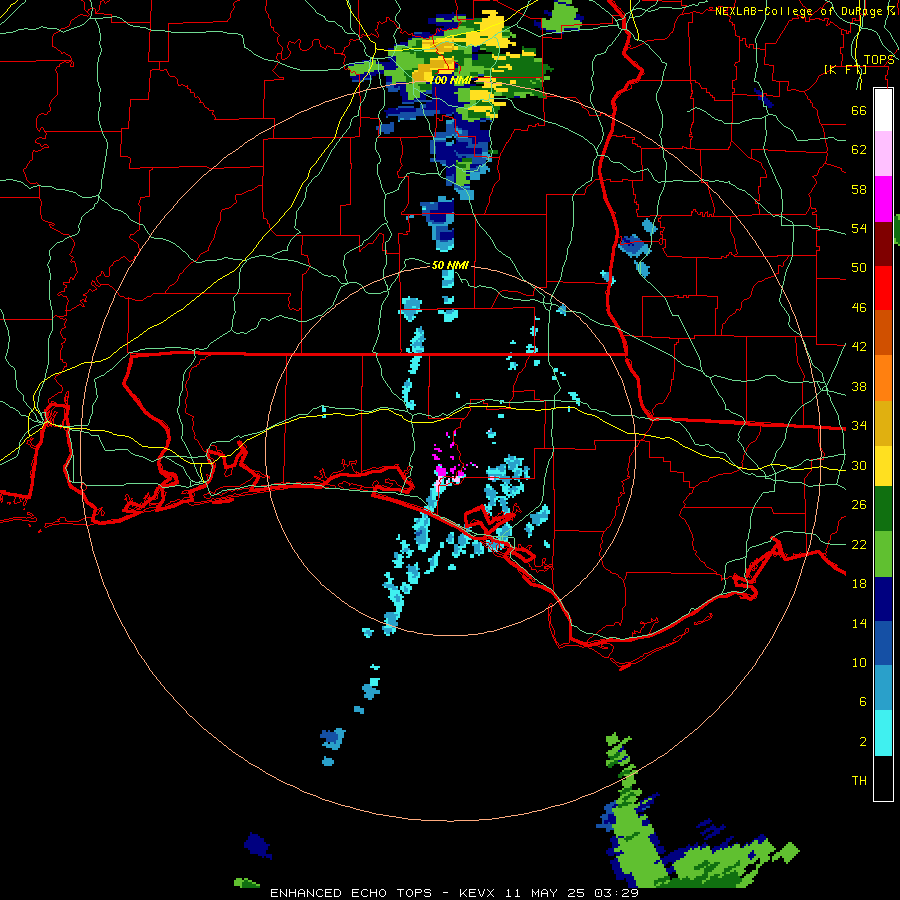Click the black TH legend swatch
The height and width of the screenshot is (900, 900).
pyautogui.click(x=883, y=778)
